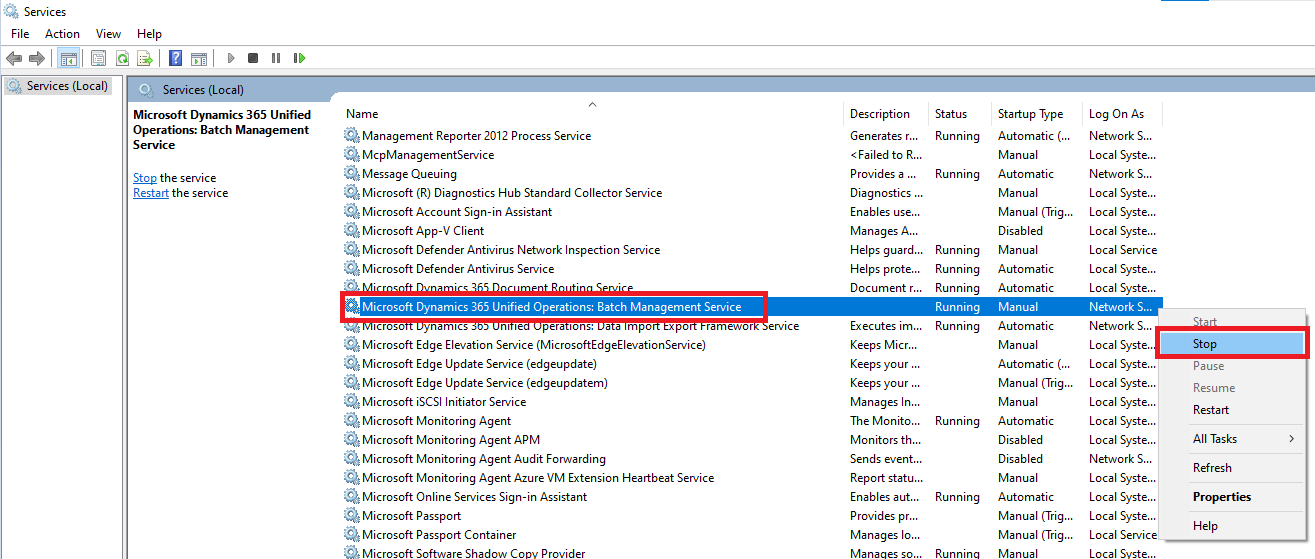Click the Show/Hide Console Tree icon
This screenshot has height=559, width=1315.
68,59
